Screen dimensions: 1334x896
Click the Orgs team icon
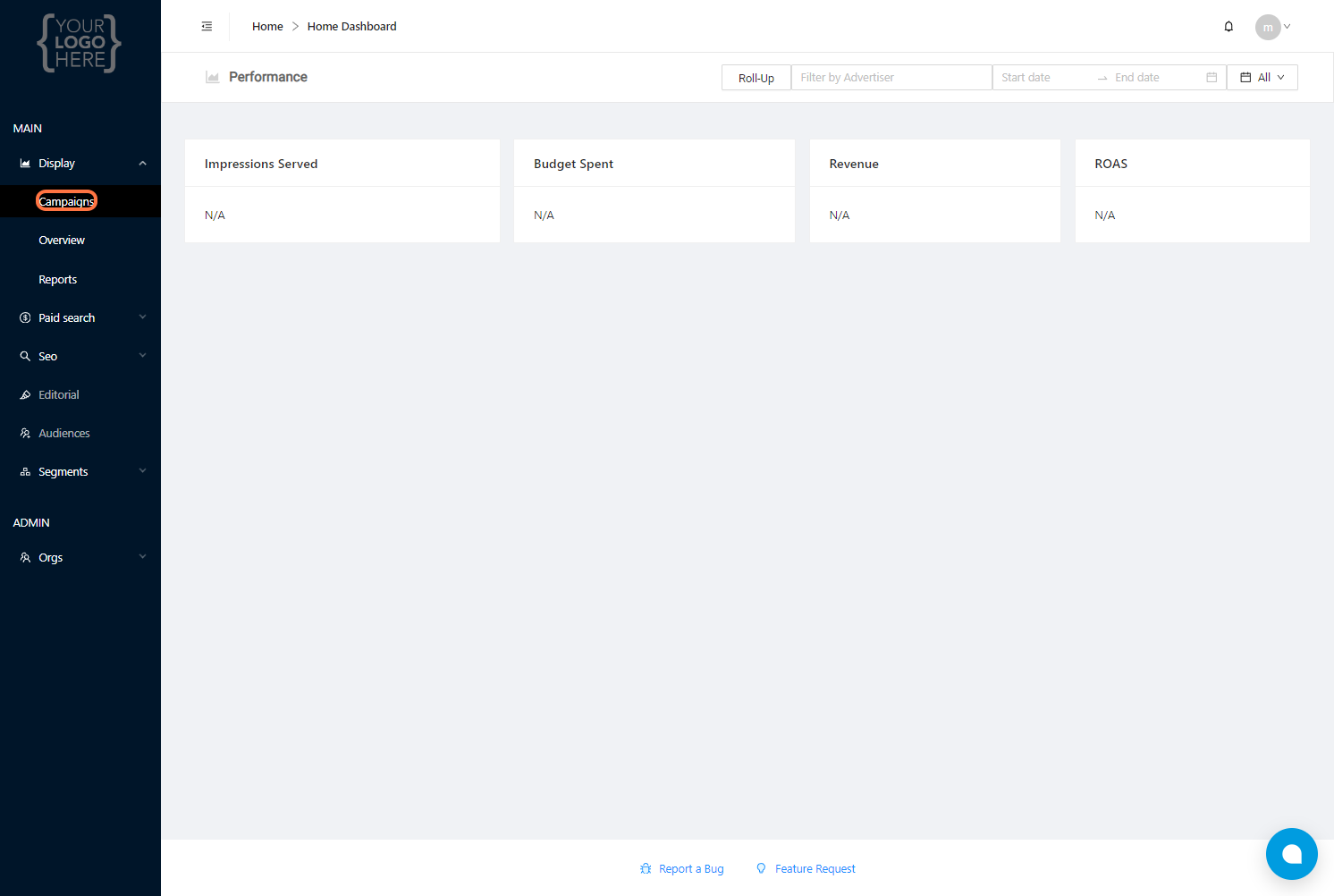[x=25, y=558]
